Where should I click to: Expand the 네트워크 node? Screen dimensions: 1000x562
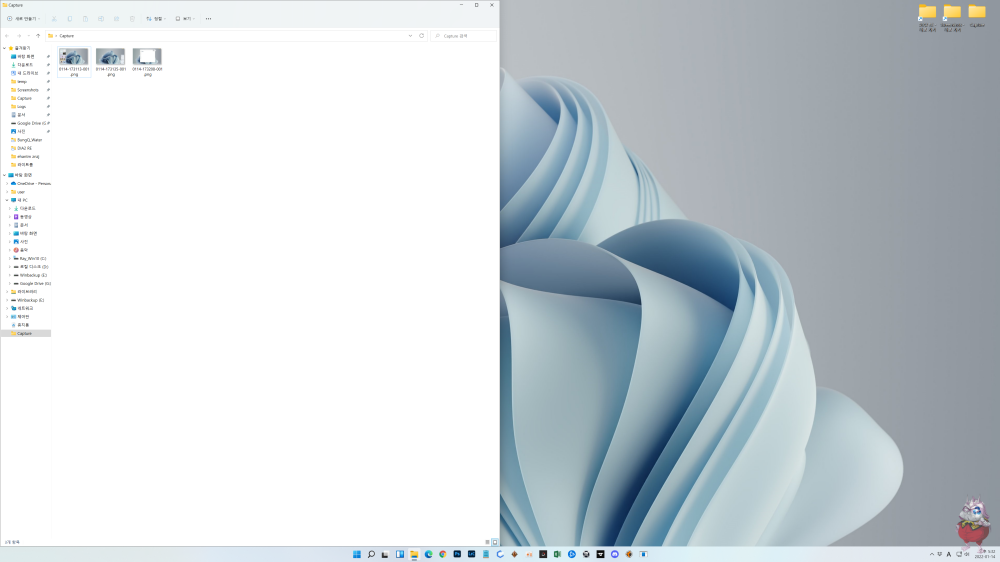tap(7, 308)
